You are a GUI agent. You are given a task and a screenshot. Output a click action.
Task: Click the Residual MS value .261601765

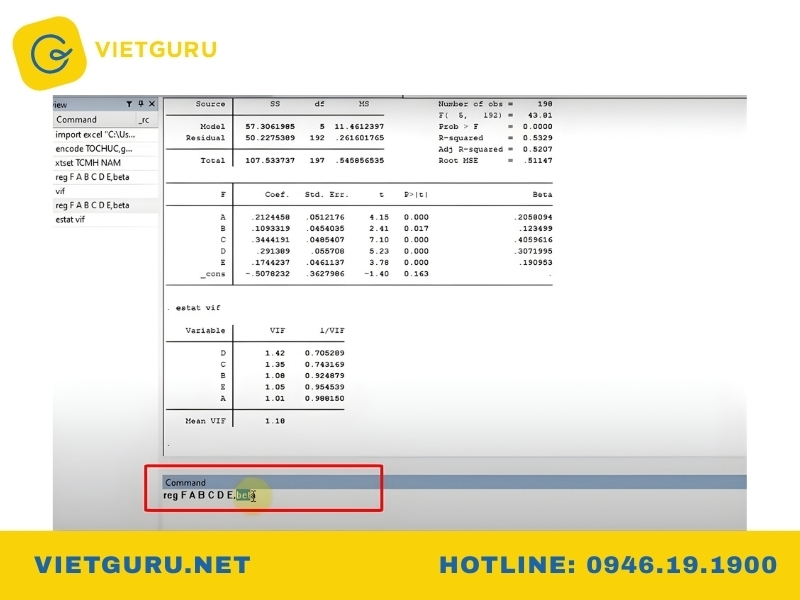click(x=362, y=138)
